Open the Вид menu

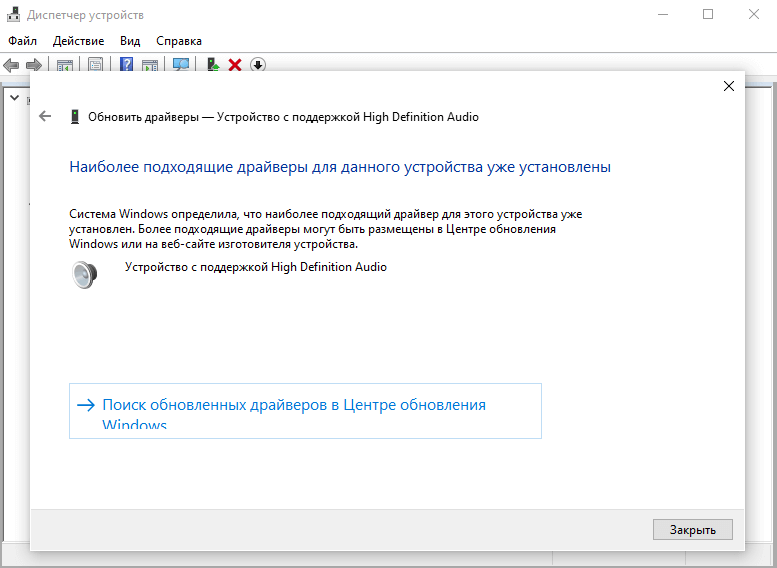tap(130, 41)
